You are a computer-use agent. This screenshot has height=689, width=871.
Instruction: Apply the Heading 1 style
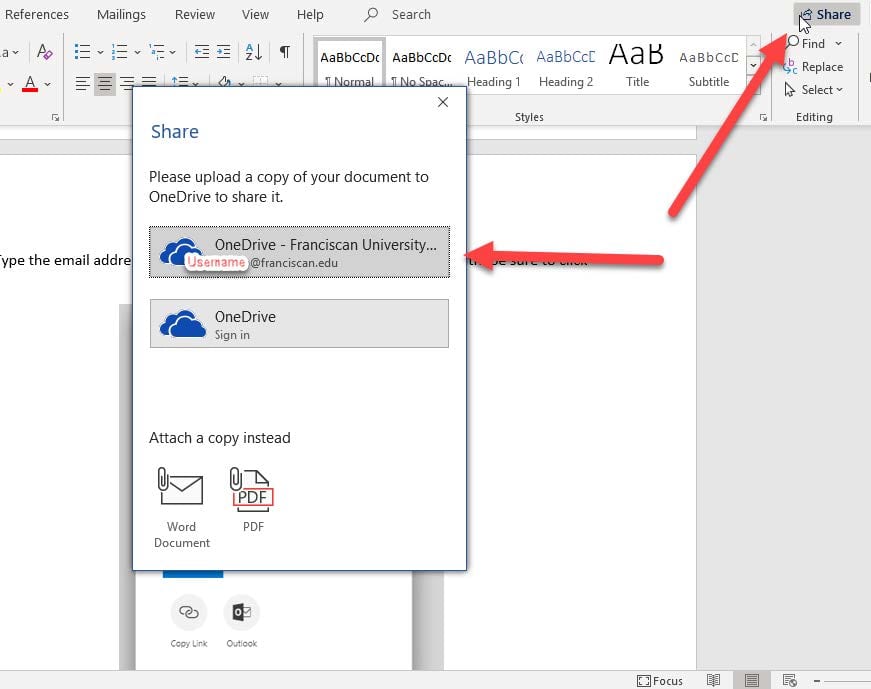point(494,64)
